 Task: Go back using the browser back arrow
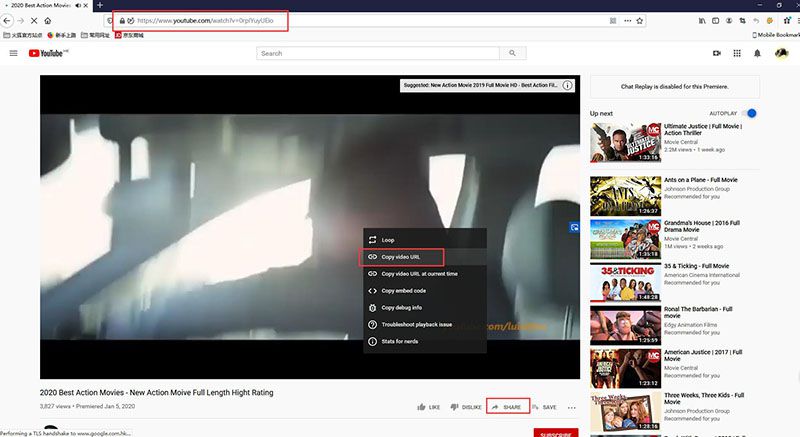click(7, 20)
